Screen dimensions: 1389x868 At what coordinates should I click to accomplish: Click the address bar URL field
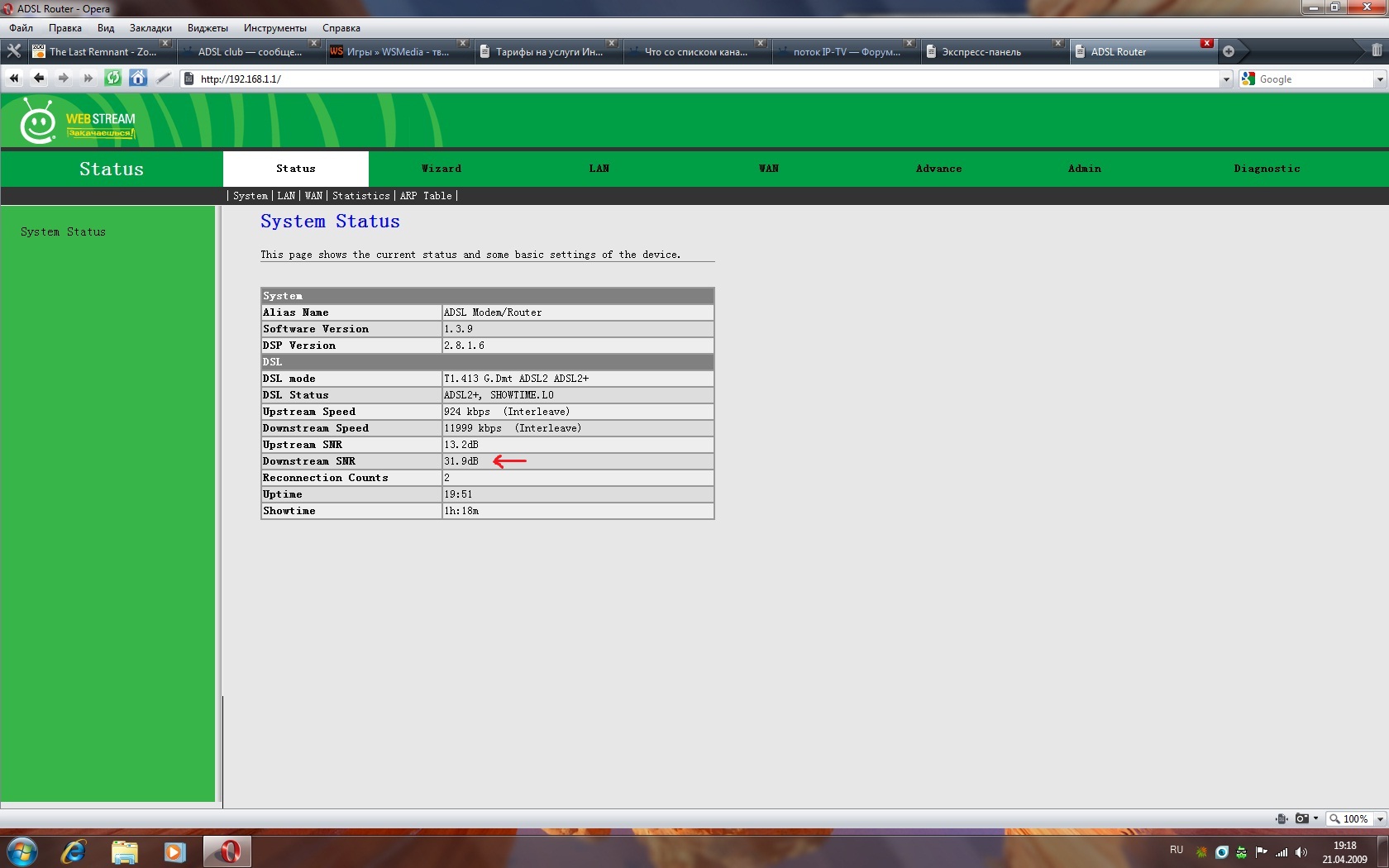coord(703,79)
